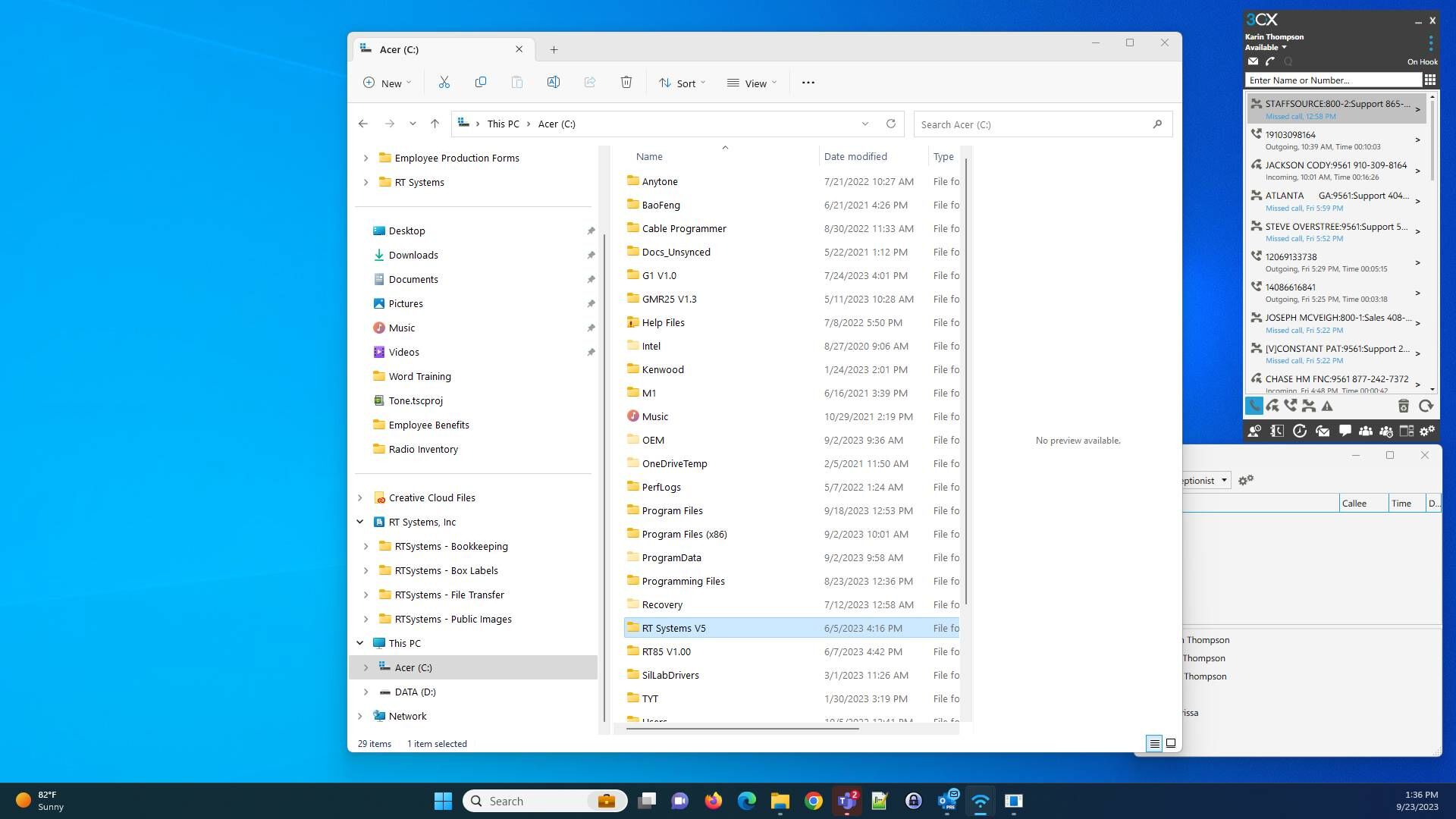Image resolution: width=1456 pixels, height=819 pixels.
Task: Unpin Downloads from Quick access
Action: coord(591,255)
